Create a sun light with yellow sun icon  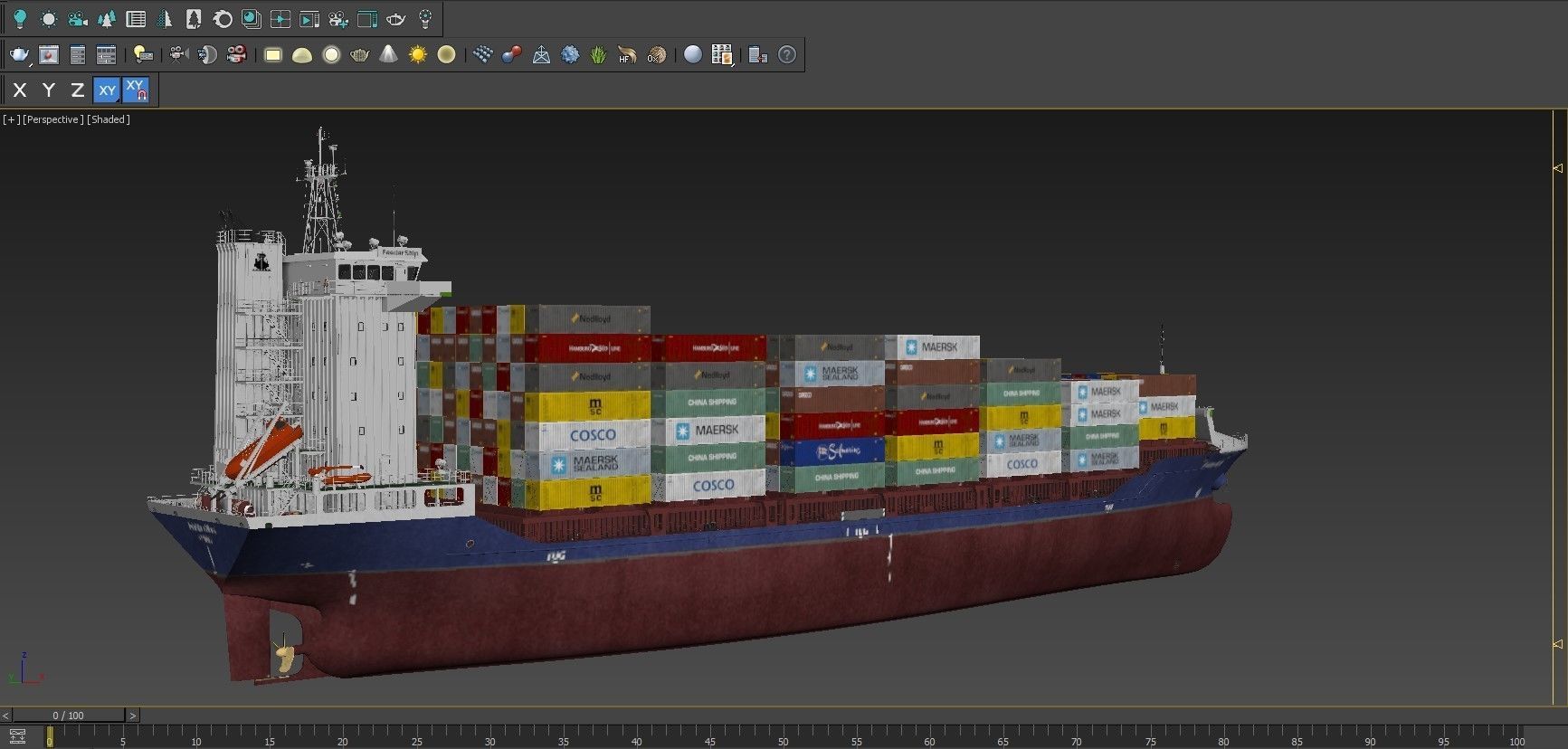418,55
